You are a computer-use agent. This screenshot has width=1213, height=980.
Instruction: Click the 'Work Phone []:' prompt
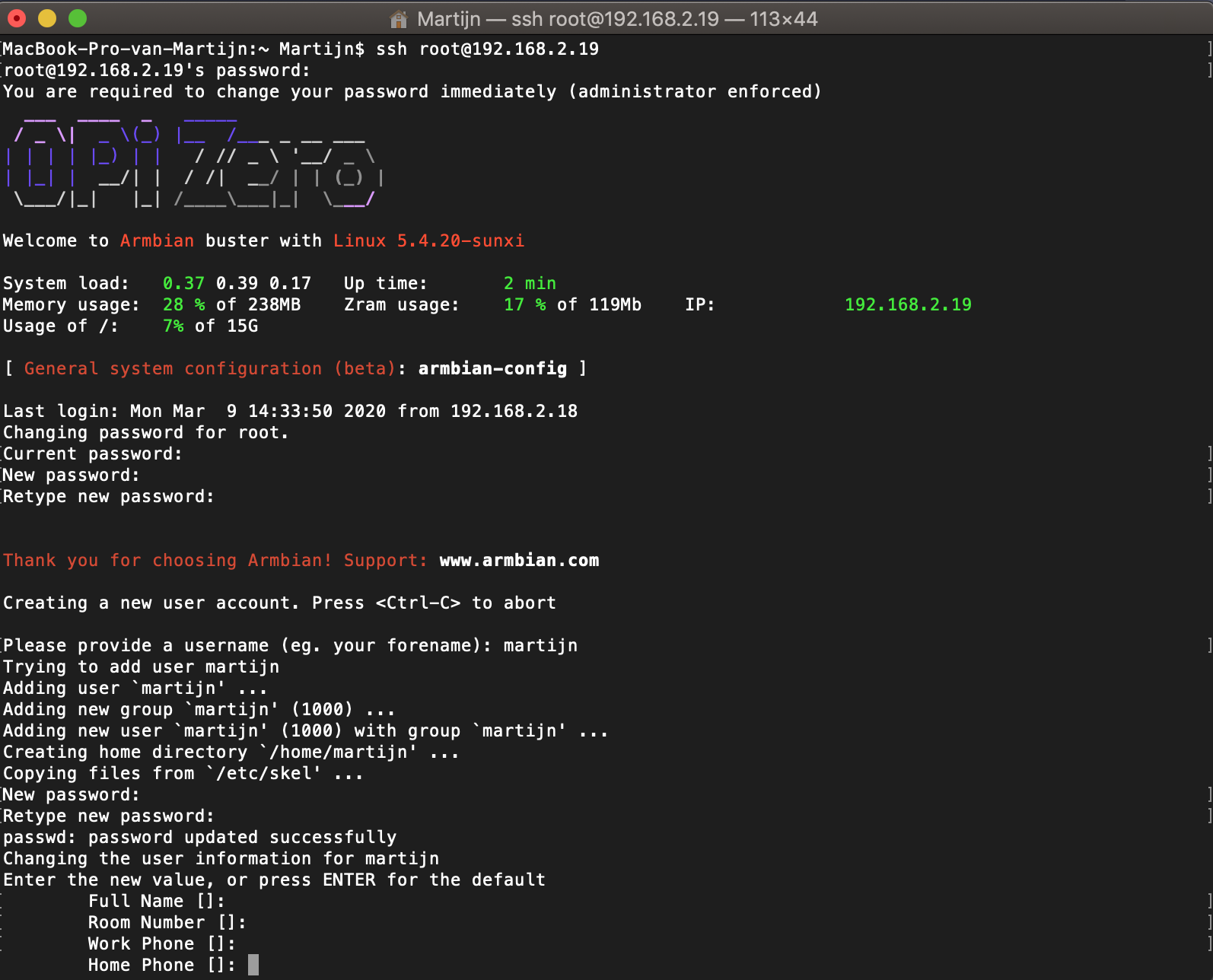click(162, 943)
